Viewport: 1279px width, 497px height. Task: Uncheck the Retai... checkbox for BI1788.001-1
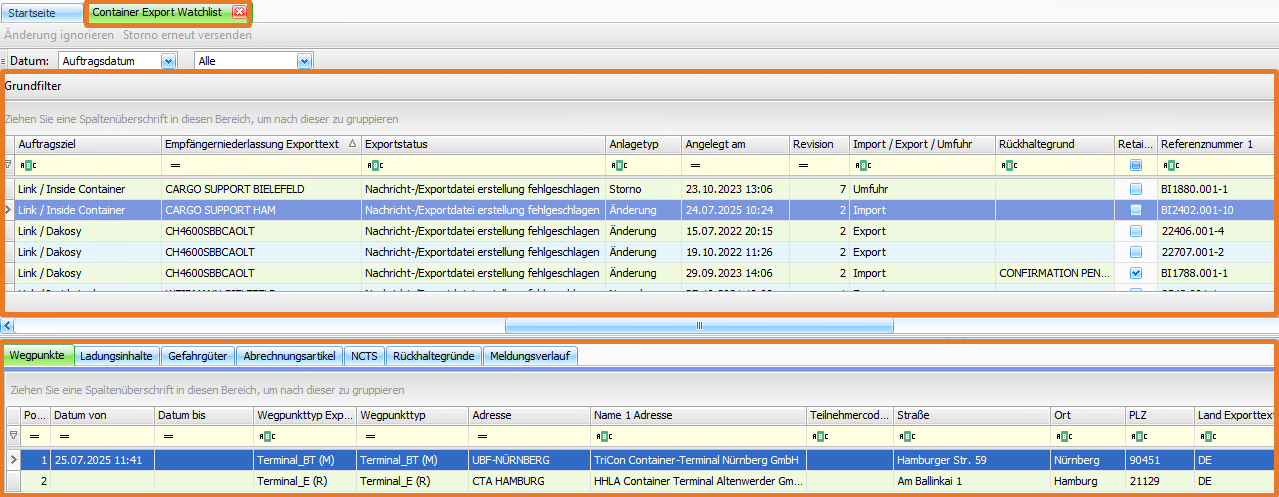(x=1136, y=273)
